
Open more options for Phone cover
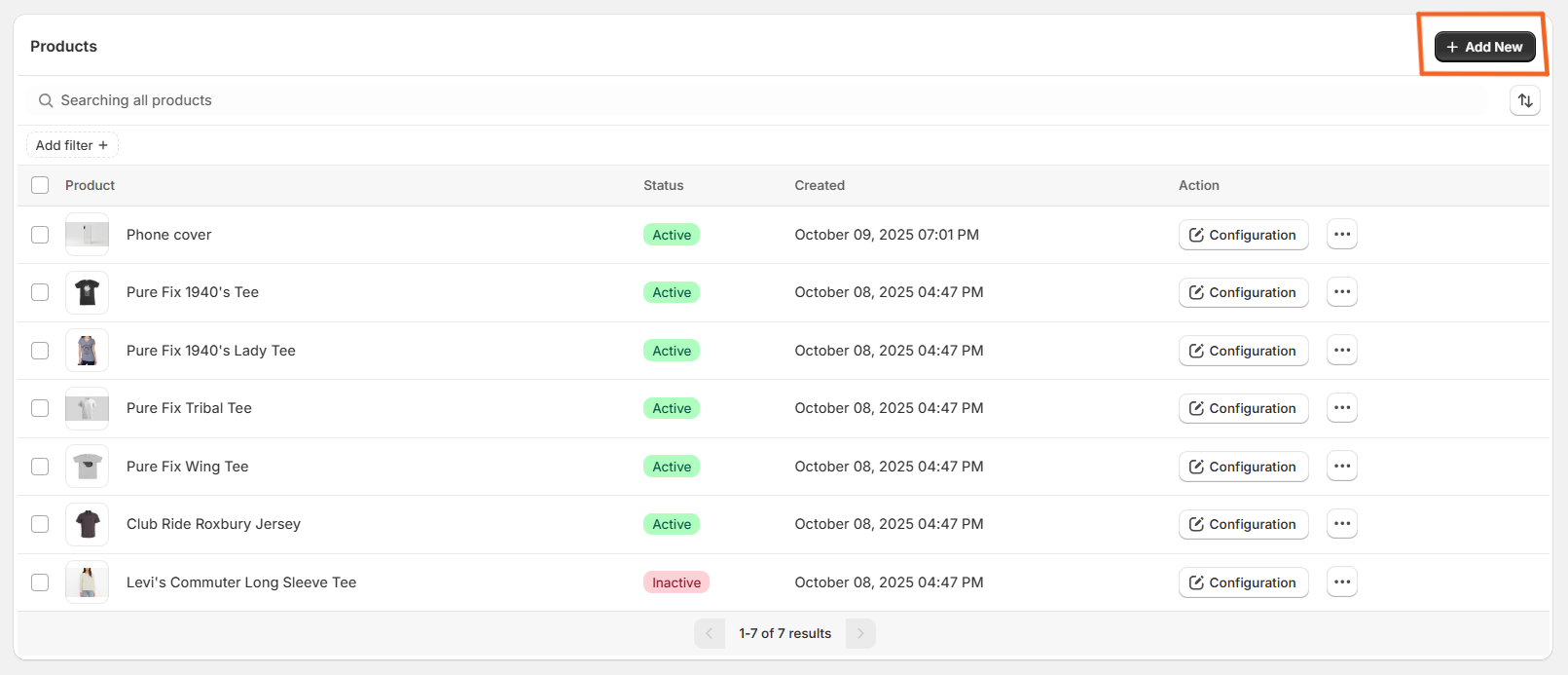1341,235
